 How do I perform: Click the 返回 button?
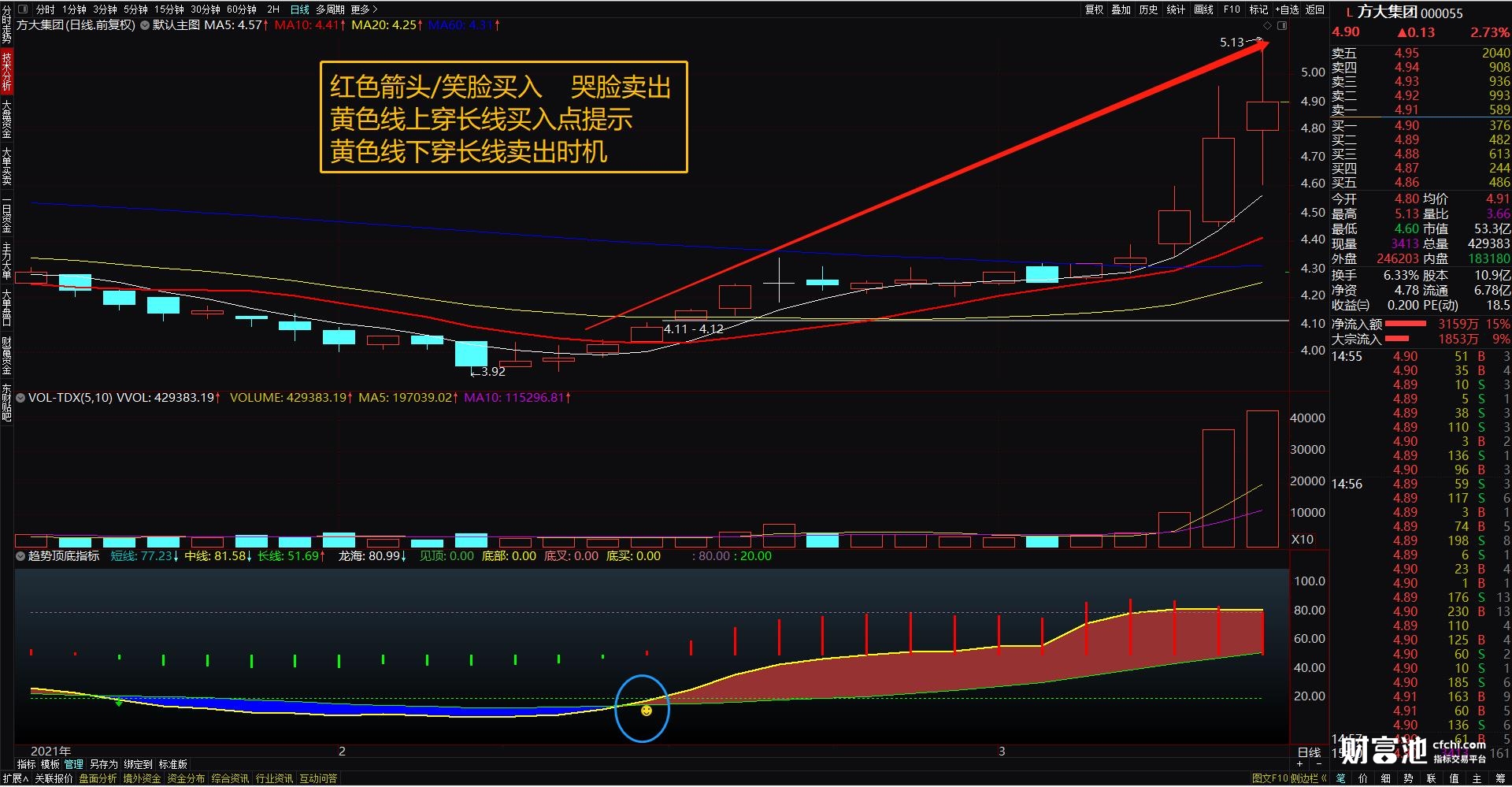tap(1316, 9)
